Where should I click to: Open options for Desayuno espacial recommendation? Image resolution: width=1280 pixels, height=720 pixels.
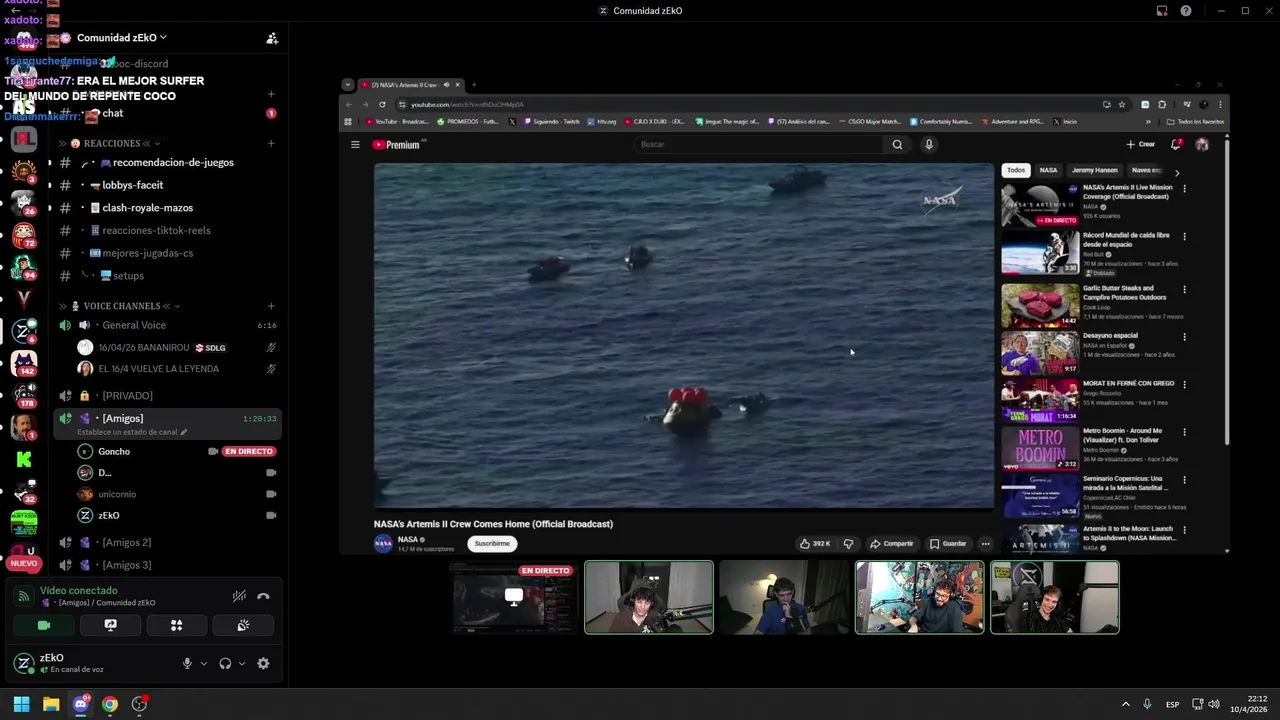(x=1184, y=337)
